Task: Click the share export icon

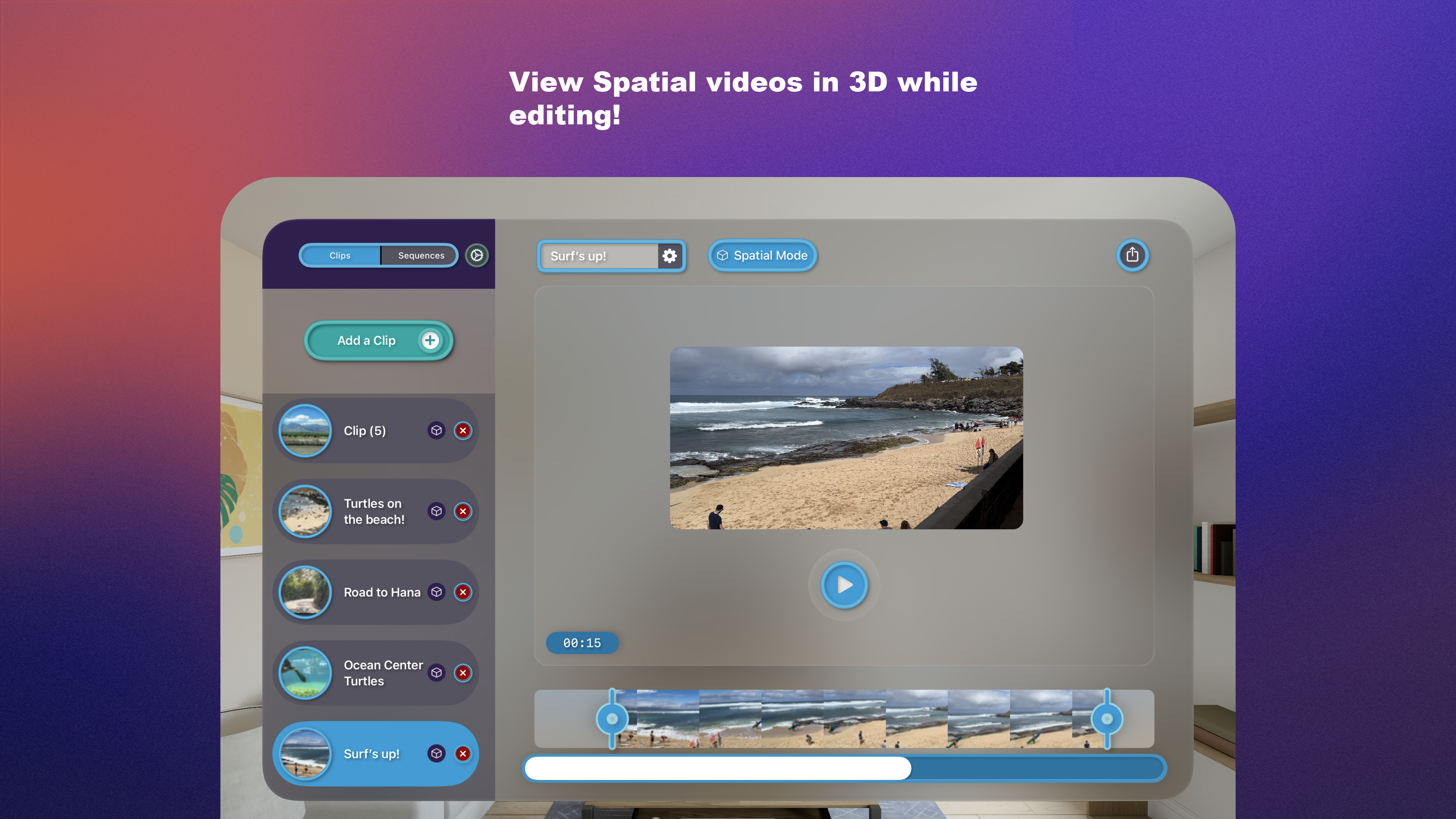Action: [1132, 256]
